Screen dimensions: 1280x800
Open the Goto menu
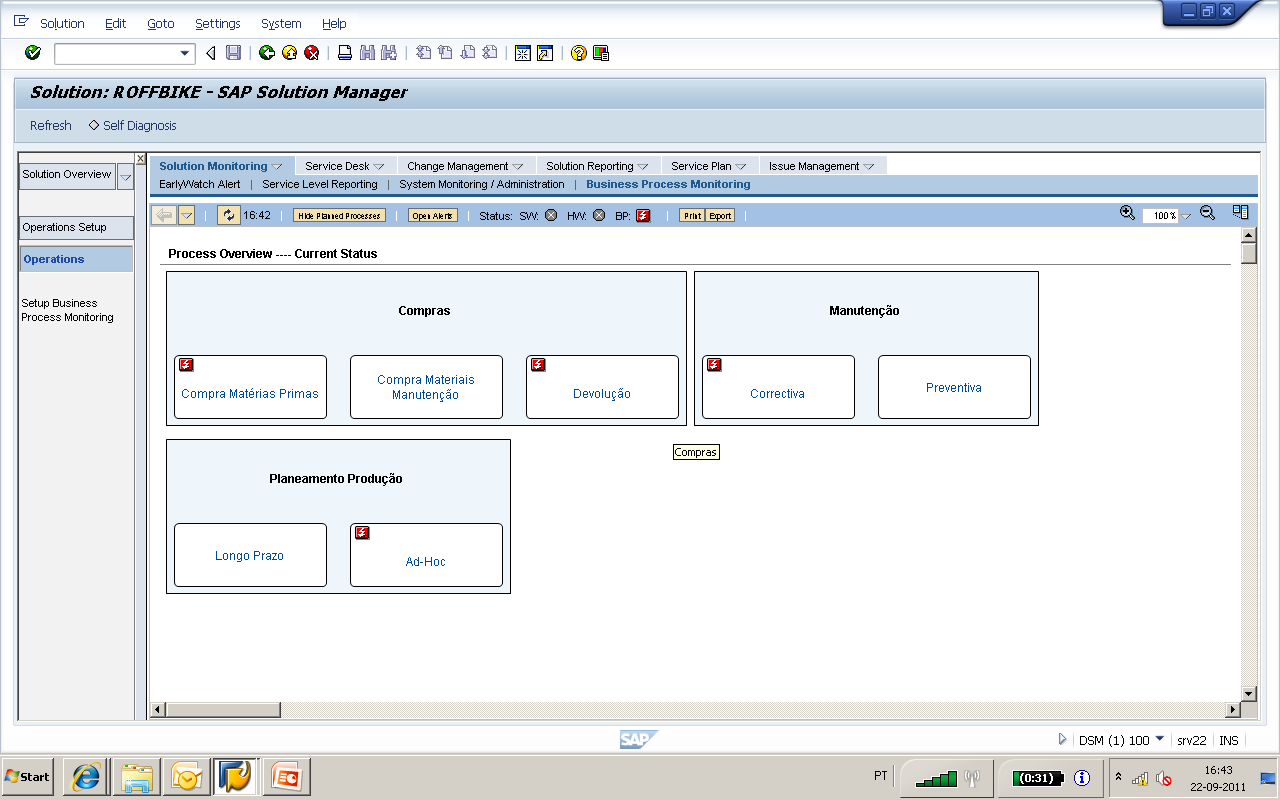point(160,23)
